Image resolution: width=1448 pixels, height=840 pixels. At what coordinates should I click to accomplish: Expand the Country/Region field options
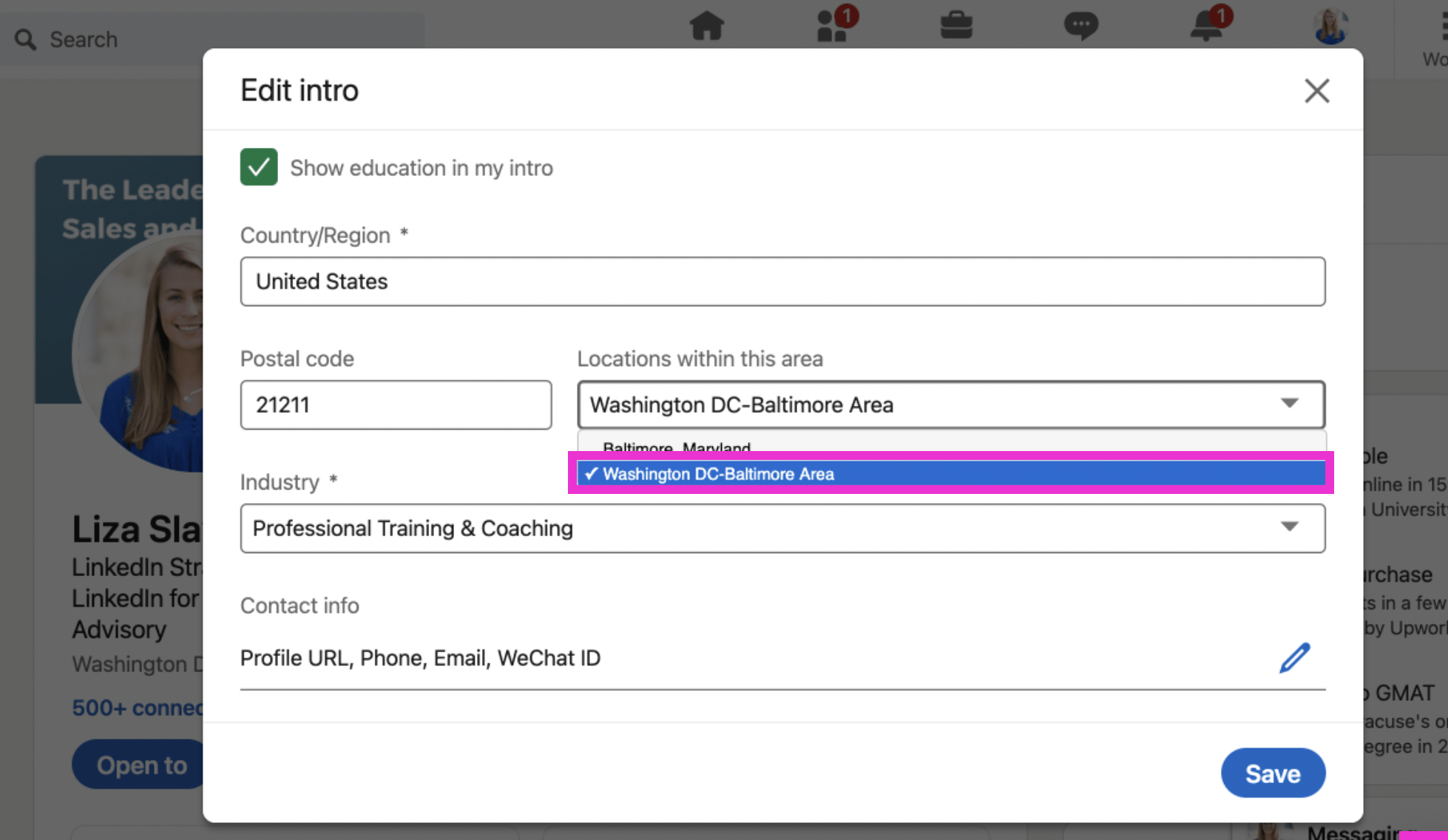(x=782, y=282)
